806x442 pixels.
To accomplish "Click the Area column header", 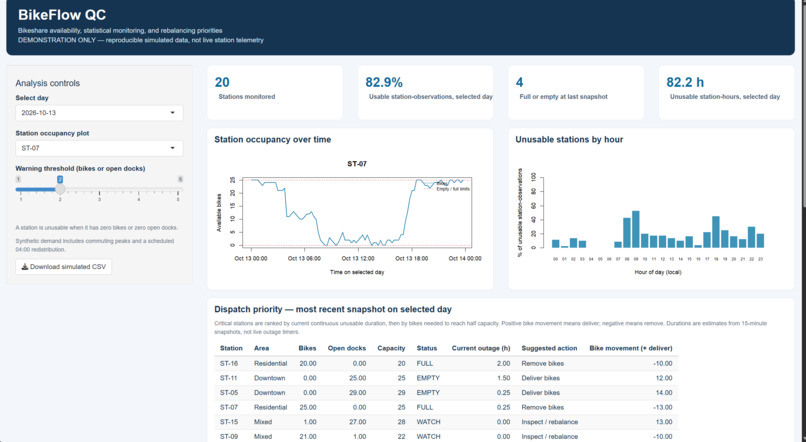I will point(261,348).
